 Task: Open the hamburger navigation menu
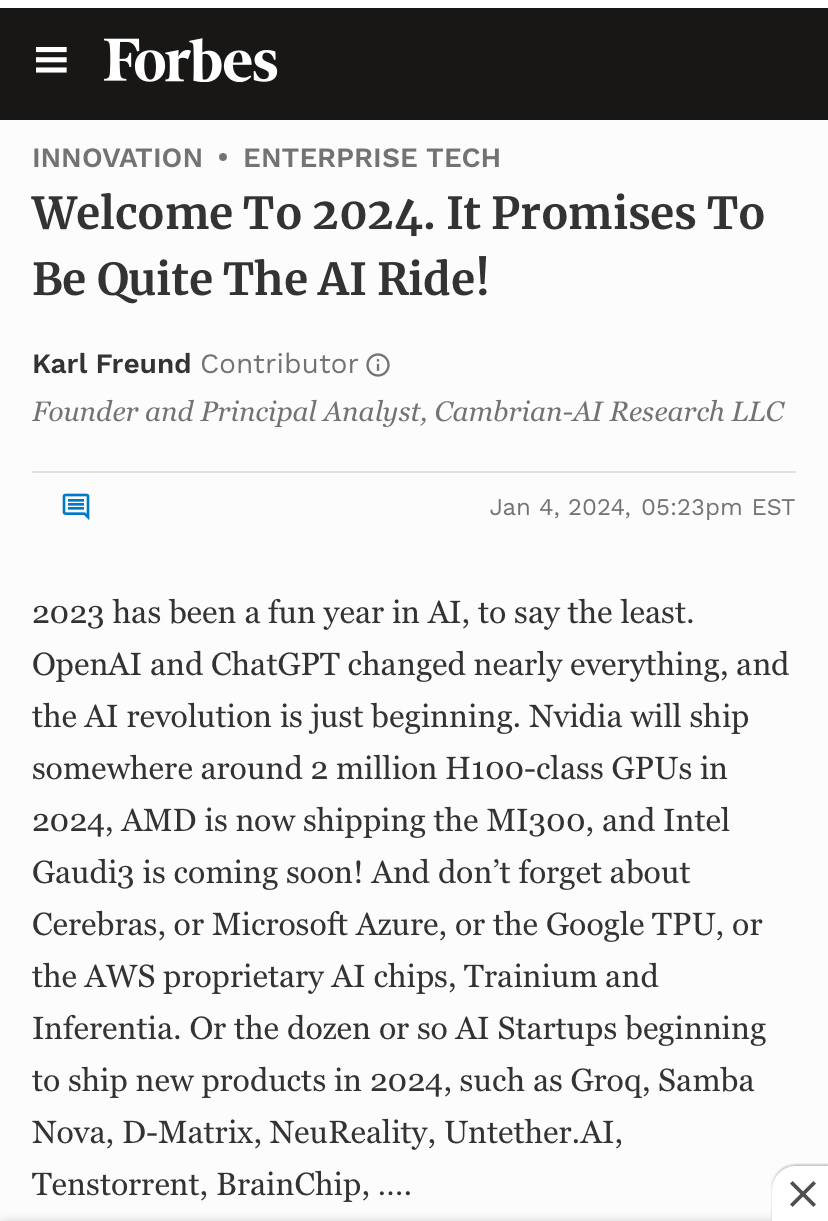51,61
